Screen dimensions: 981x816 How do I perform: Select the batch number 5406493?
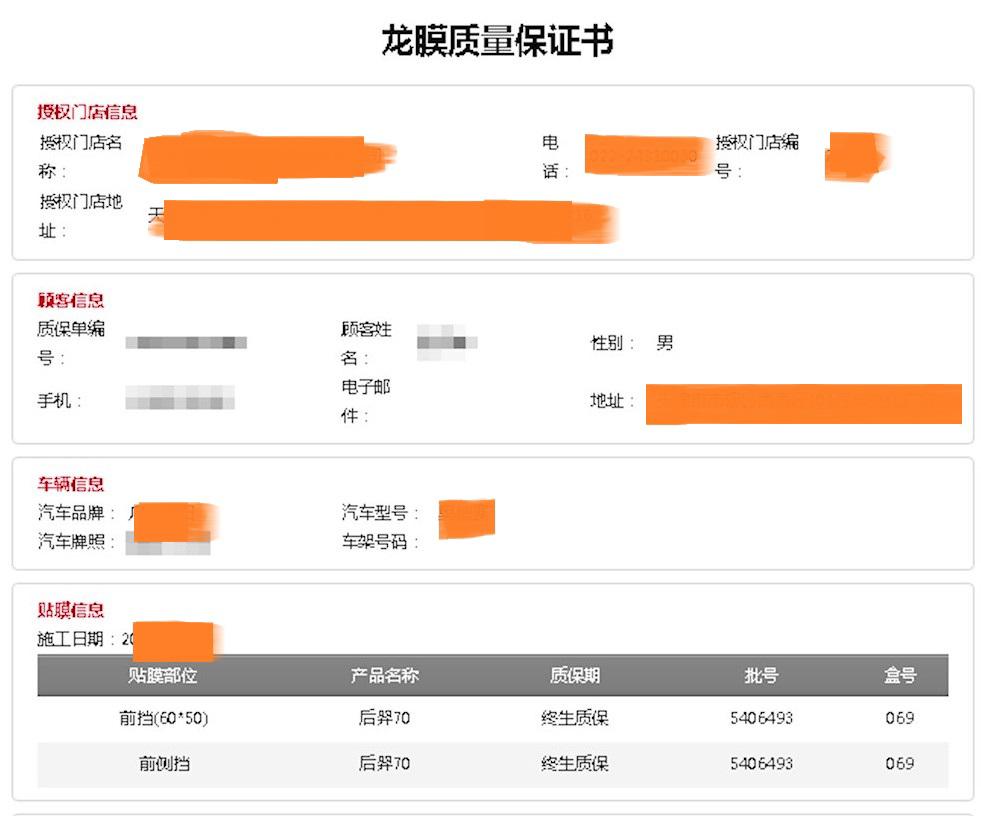[x=763, y=717]
